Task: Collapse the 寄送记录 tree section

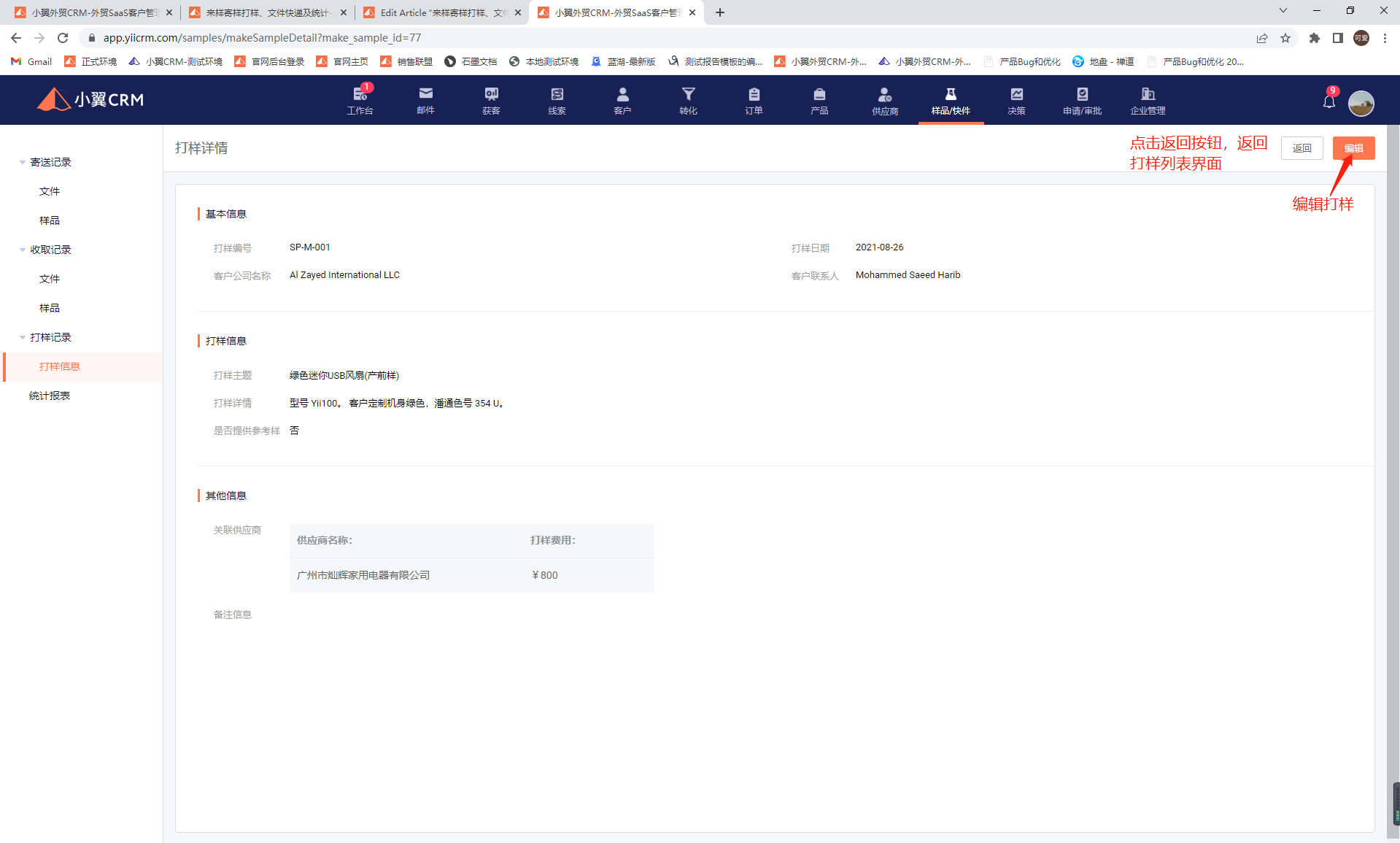Action: tap(23, 162)
